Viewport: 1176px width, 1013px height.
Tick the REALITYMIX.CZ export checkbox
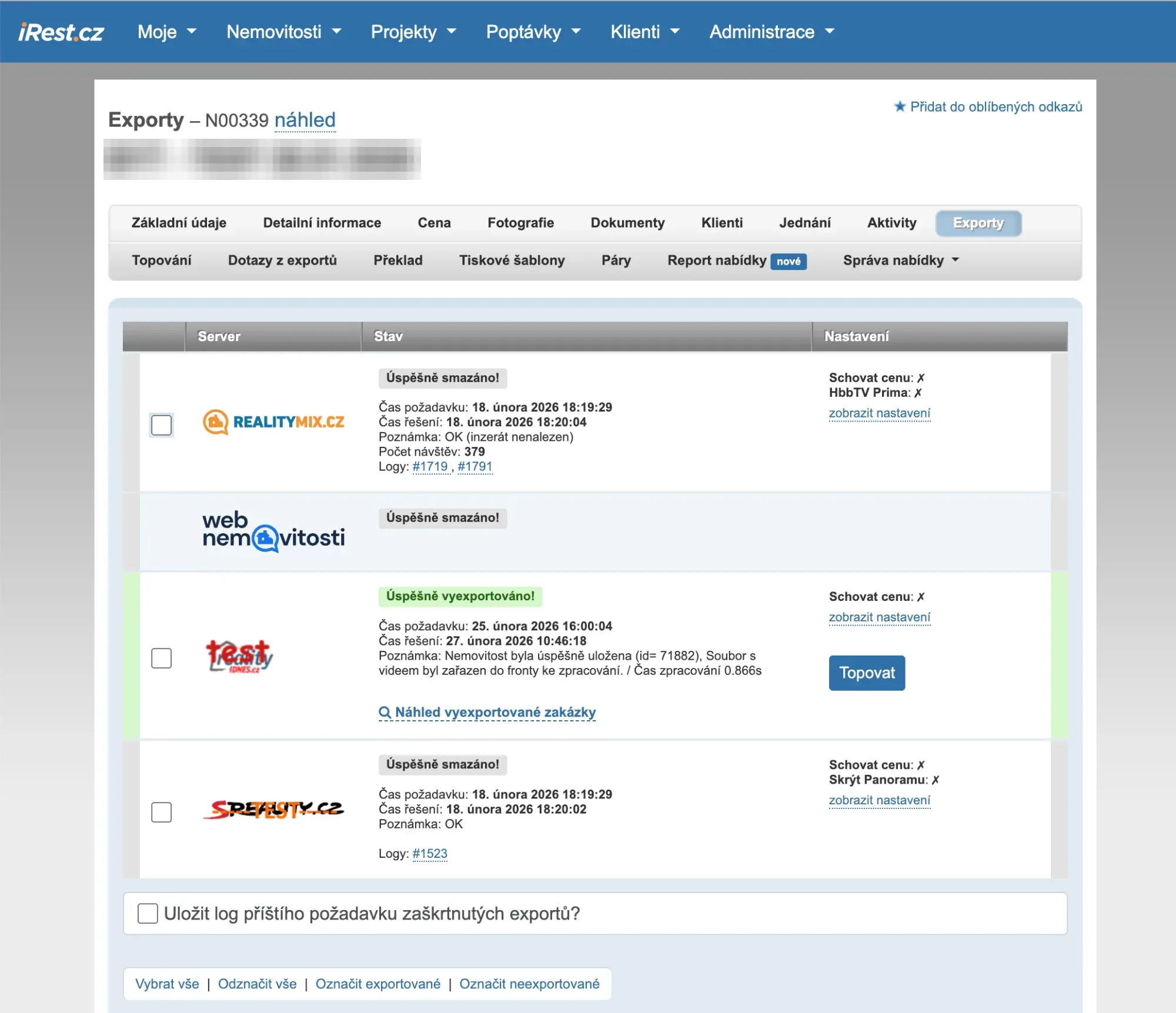pyautogui.click(x=161, y=424)
